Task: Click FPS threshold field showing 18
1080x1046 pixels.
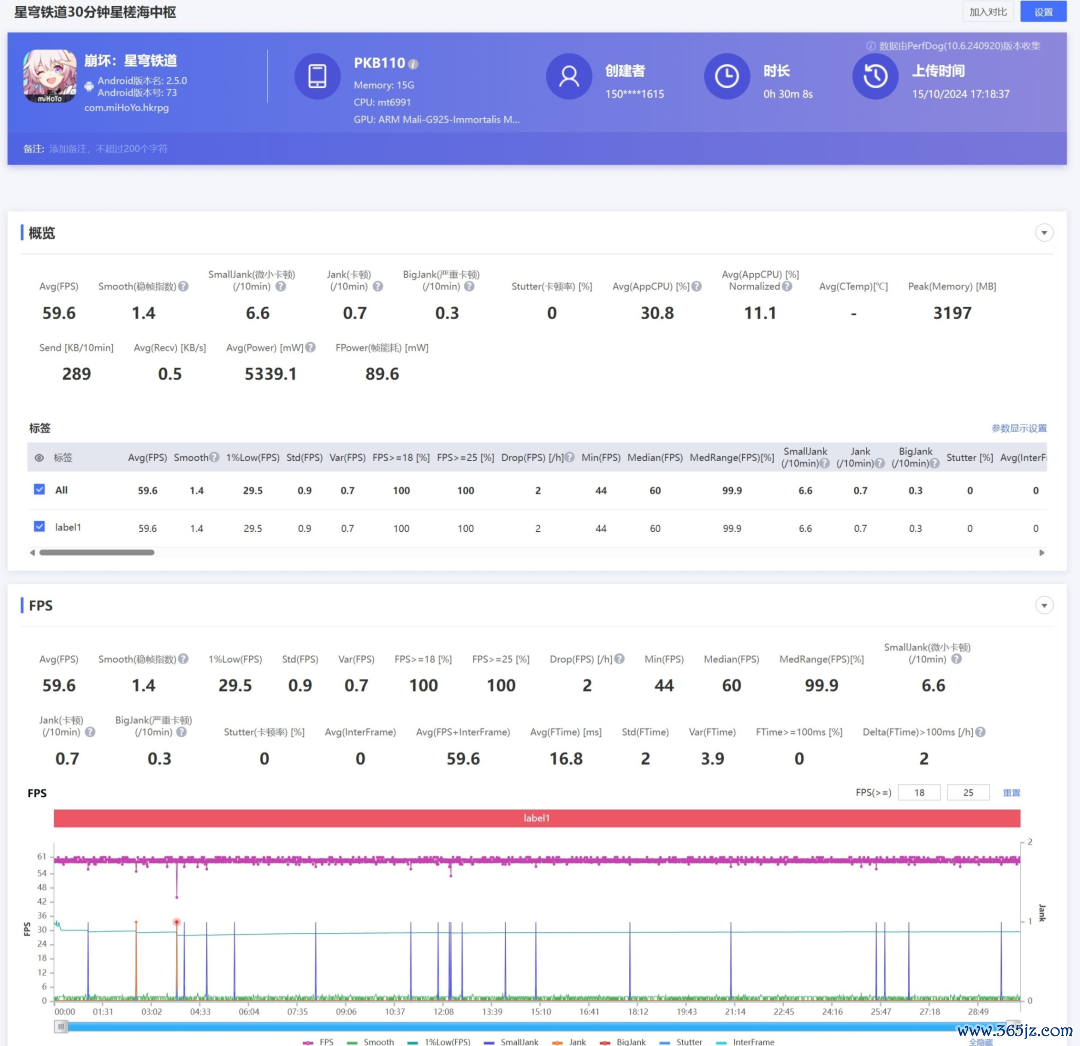Action: (920, 793)
